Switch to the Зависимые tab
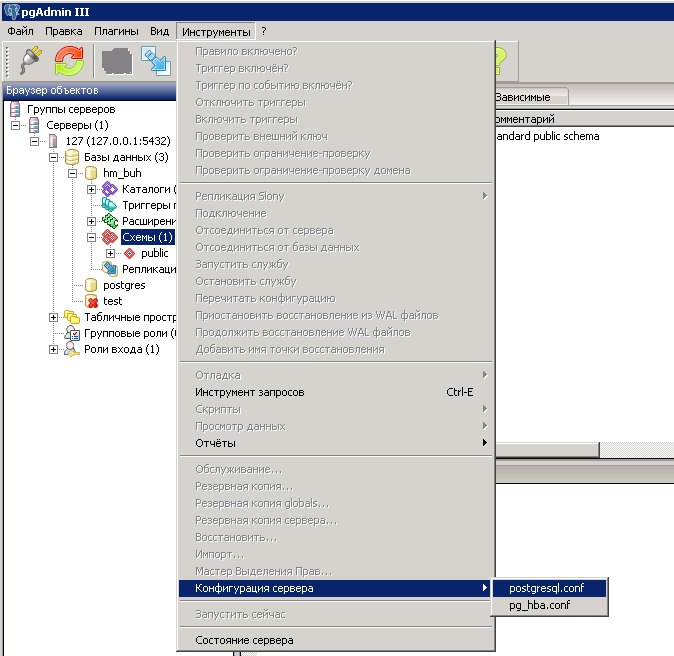 coord(532,97)
